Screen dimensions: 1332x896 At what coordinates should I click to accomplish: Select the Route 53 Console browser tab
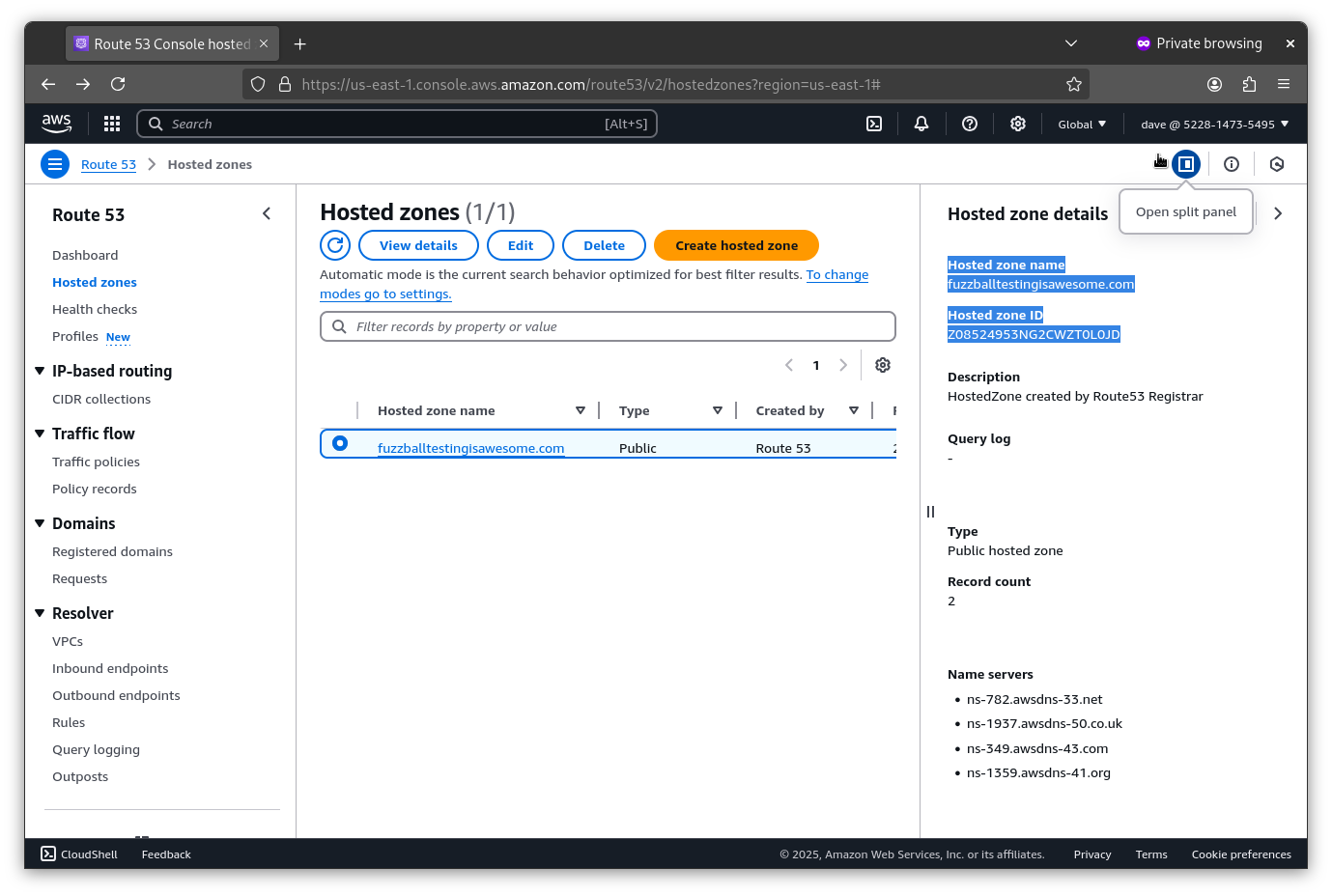tap(172, 43)
